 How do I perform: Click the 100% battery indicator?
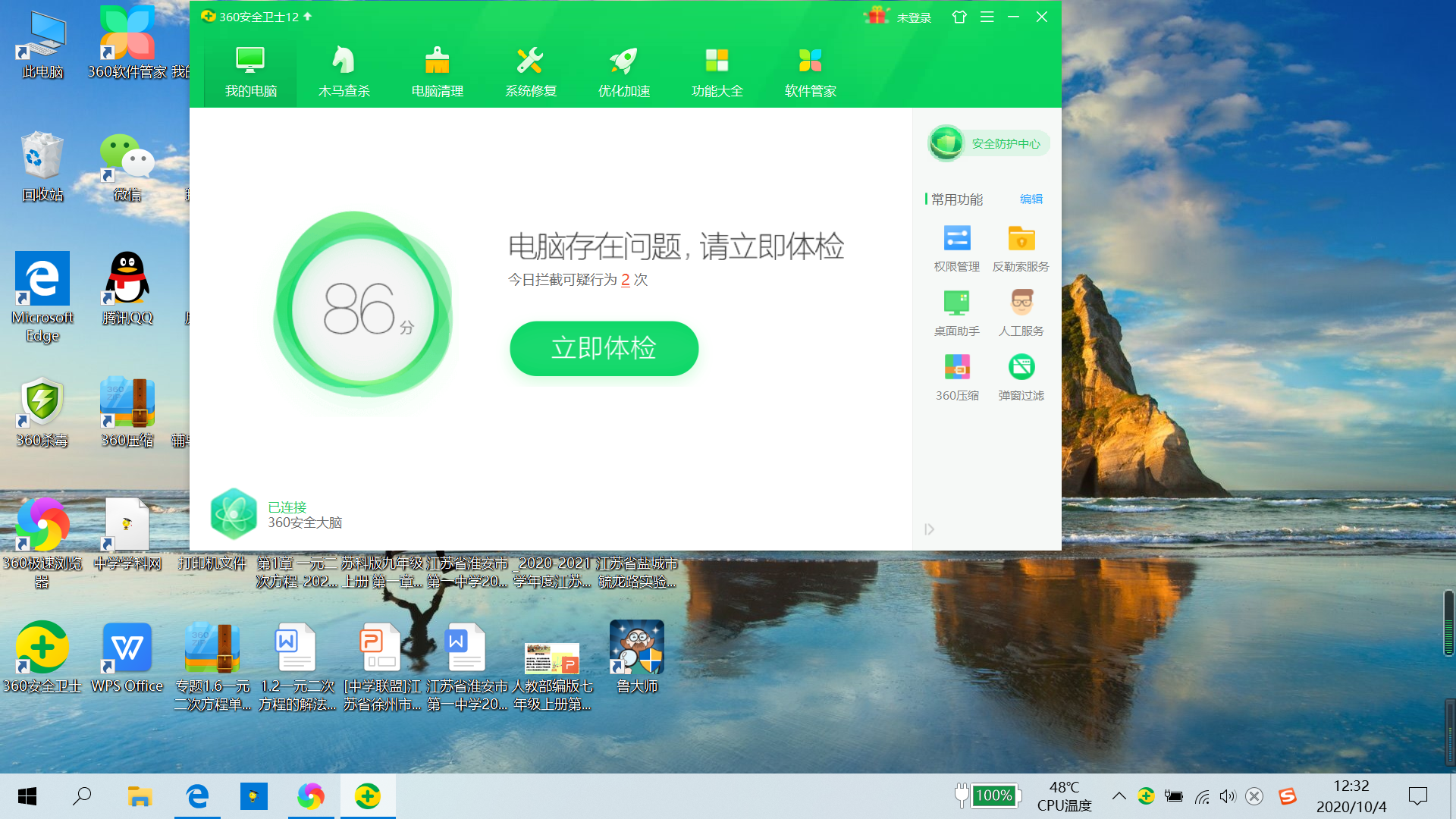pos(988,795)
